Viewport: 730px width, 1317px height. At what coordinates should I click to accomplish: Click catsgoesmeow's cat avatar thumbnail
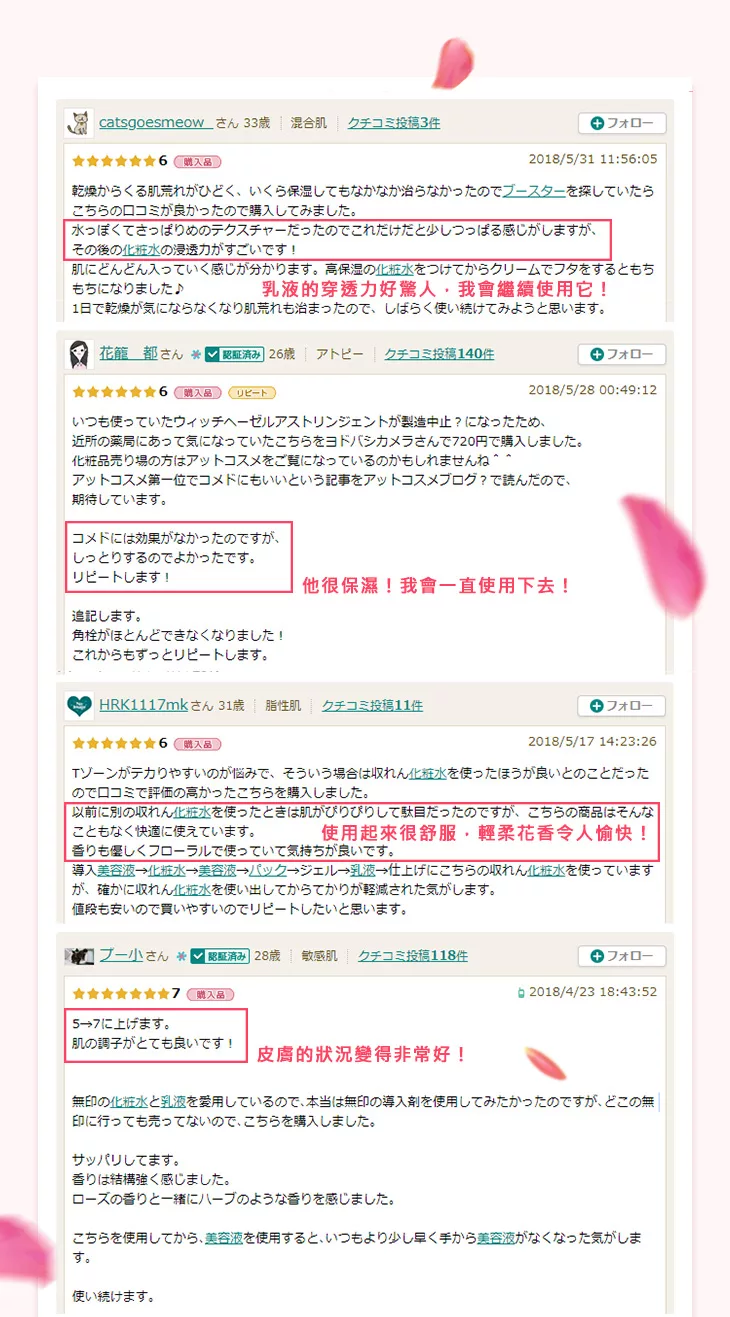(x=79, y=123)
